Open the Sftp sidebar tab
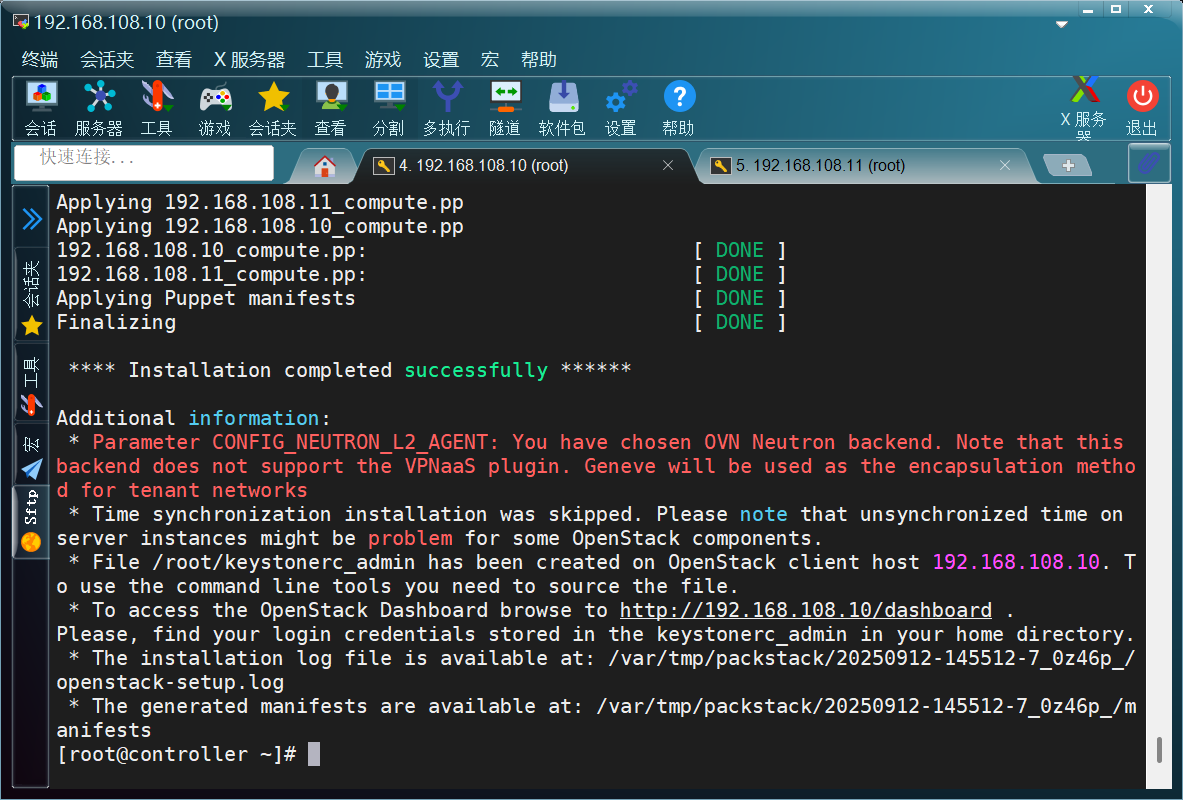Image resolution: width=1183 pixels, height=800 pixels. pyautogui.click(x=32, y=521)
